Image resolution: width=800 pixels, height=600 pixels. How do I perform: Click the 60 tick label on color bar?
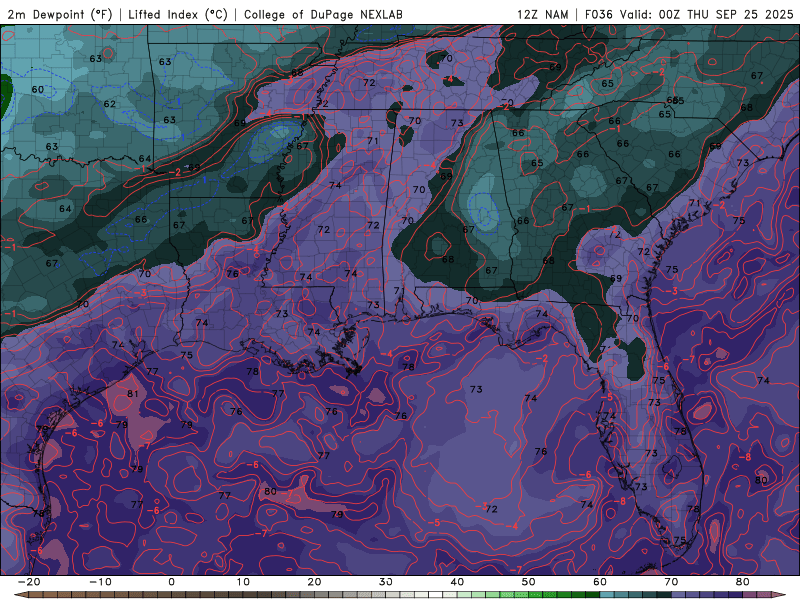click(x=600, y=582)
